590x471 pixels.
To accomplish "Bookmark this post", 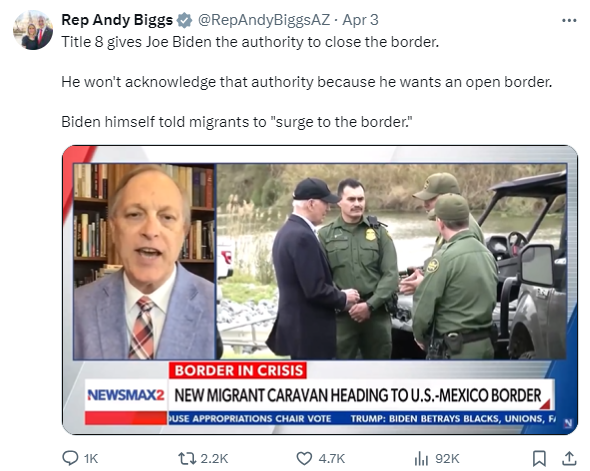I will coord(539,458).
